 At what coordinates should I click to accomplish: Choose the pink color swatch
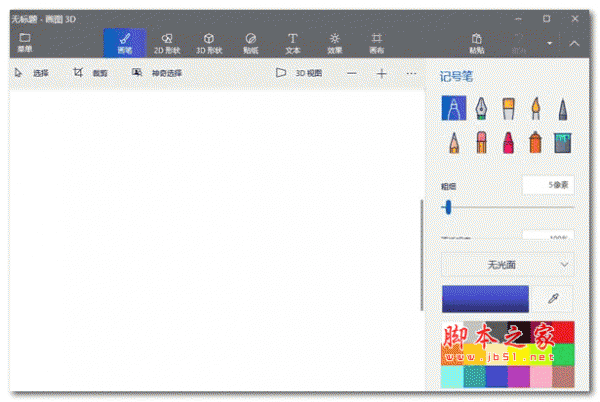click(541, 376)
